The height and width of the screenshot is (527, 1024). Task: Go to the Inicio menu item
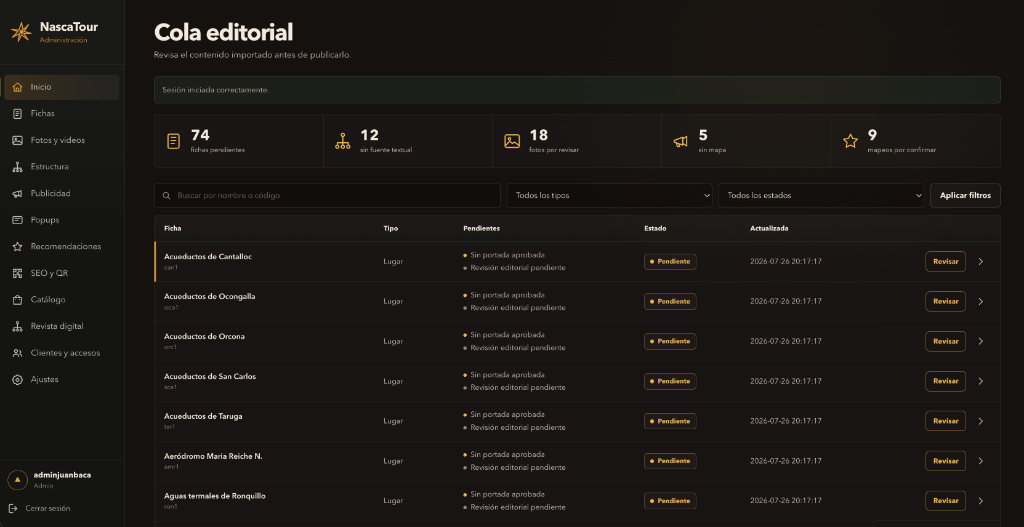click(x=62, y=88)
